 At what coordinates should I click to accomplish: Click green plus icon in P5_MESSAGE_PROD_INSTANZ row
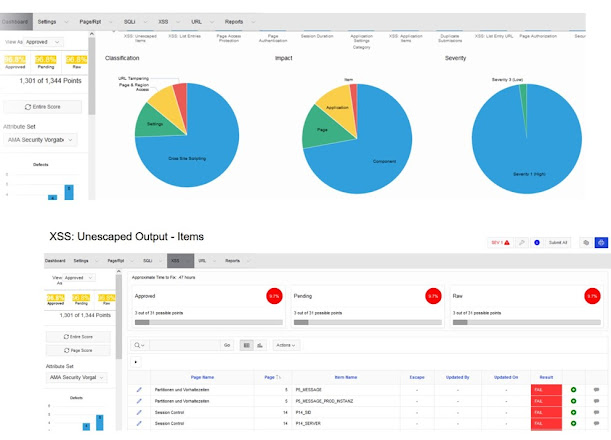[x=573, y=401]
